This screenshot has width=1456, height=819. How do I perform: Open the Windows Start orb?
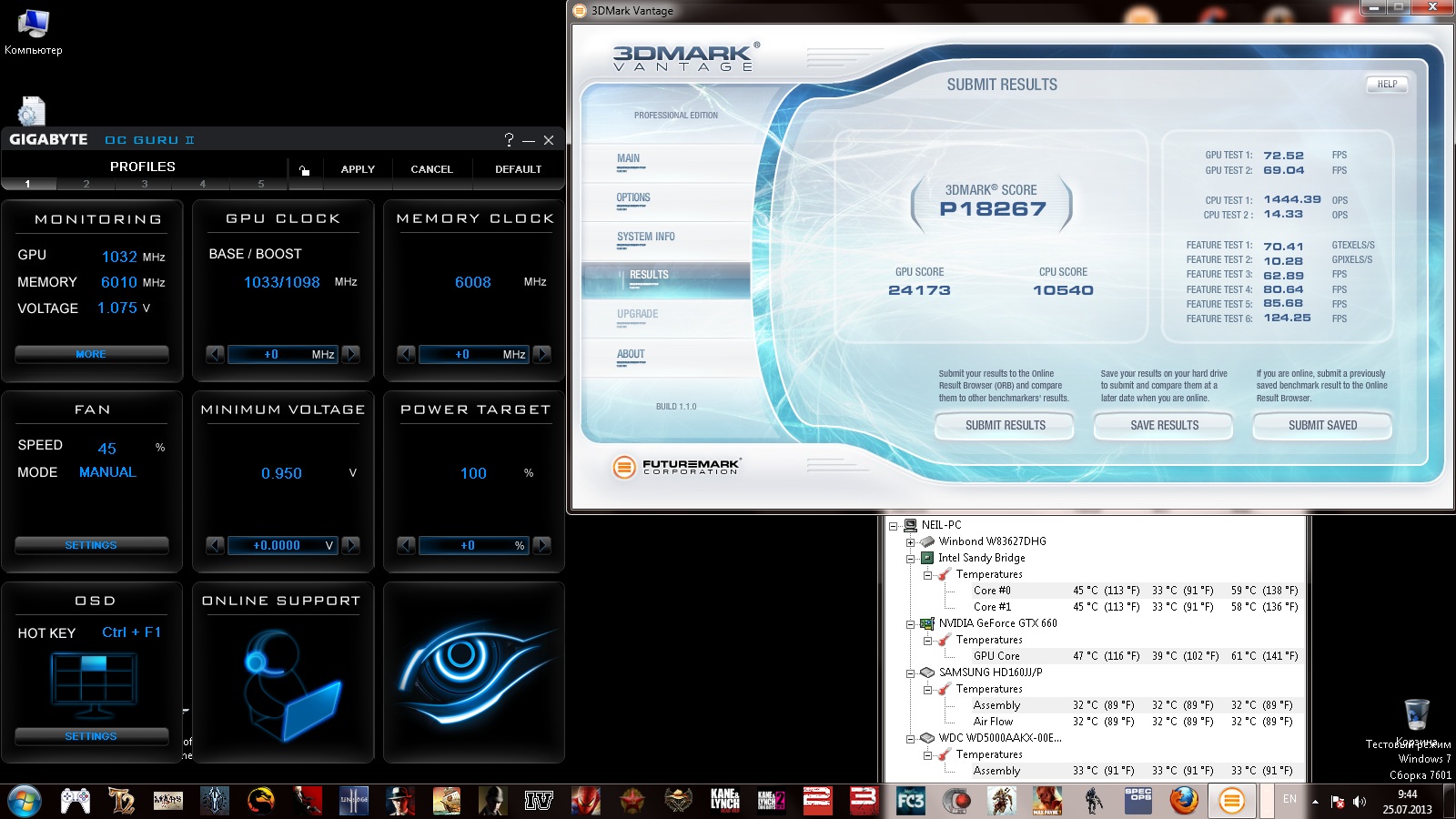25,801
